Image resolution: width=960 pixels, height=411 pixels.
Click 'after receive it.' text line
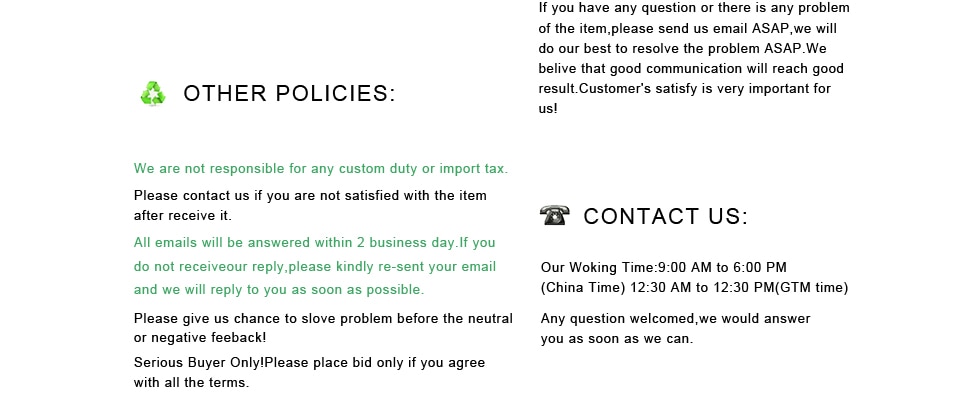[x=183, y=216]
